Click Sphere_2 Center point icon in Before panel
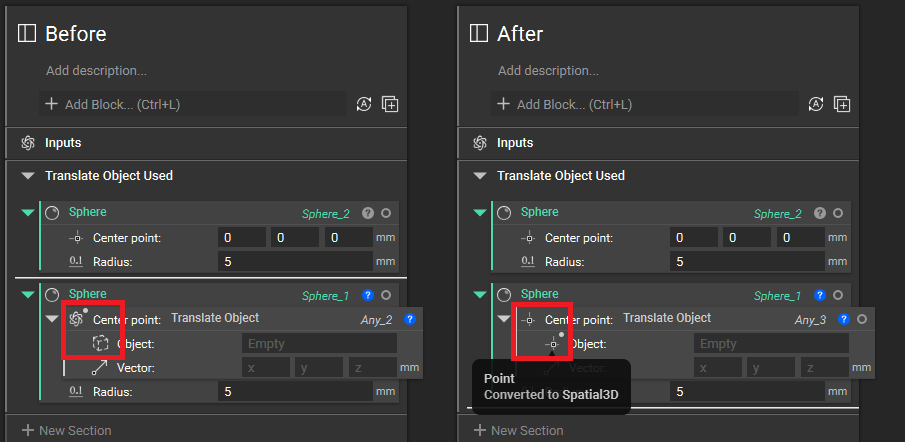The height and width of the screenshot is (442, 905). point(76,237)
